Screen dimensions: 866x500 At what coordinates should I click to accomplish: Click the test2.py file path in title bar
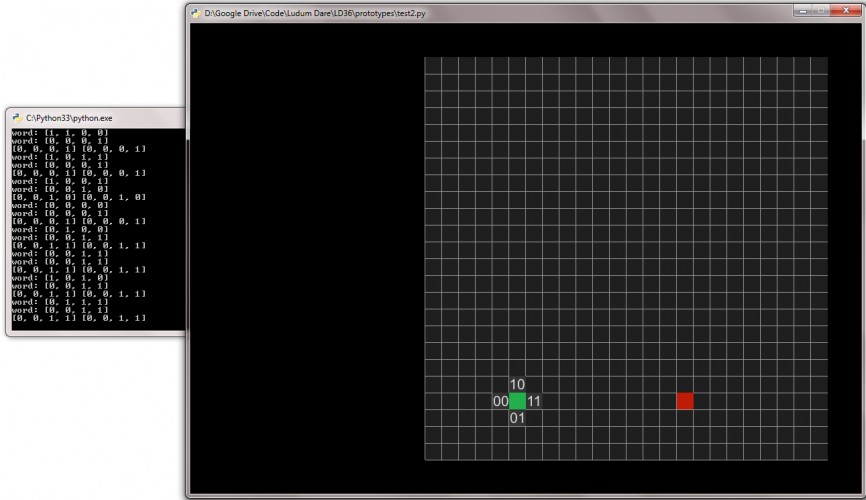(x=315, y=13)
